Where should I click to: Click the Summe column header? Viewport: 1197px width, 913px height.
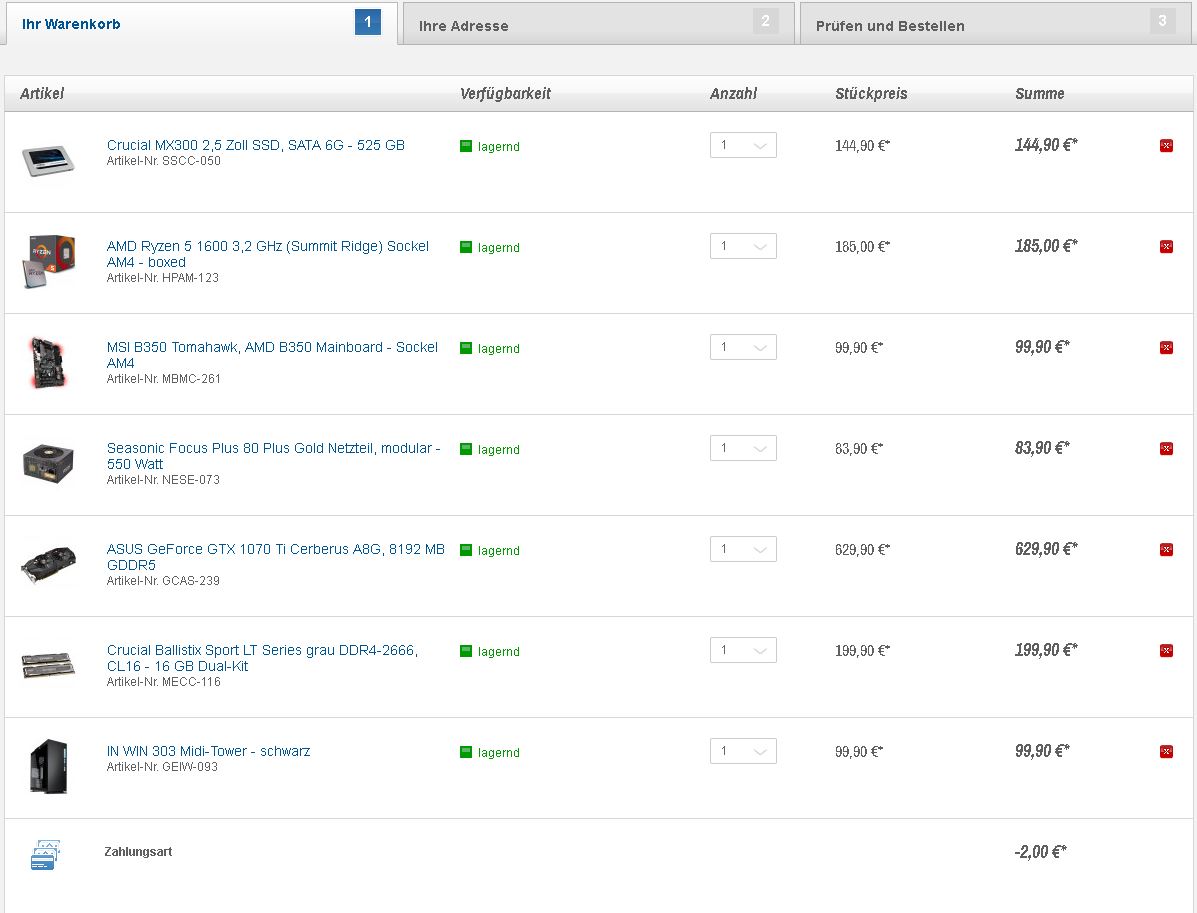point(1040,93)
